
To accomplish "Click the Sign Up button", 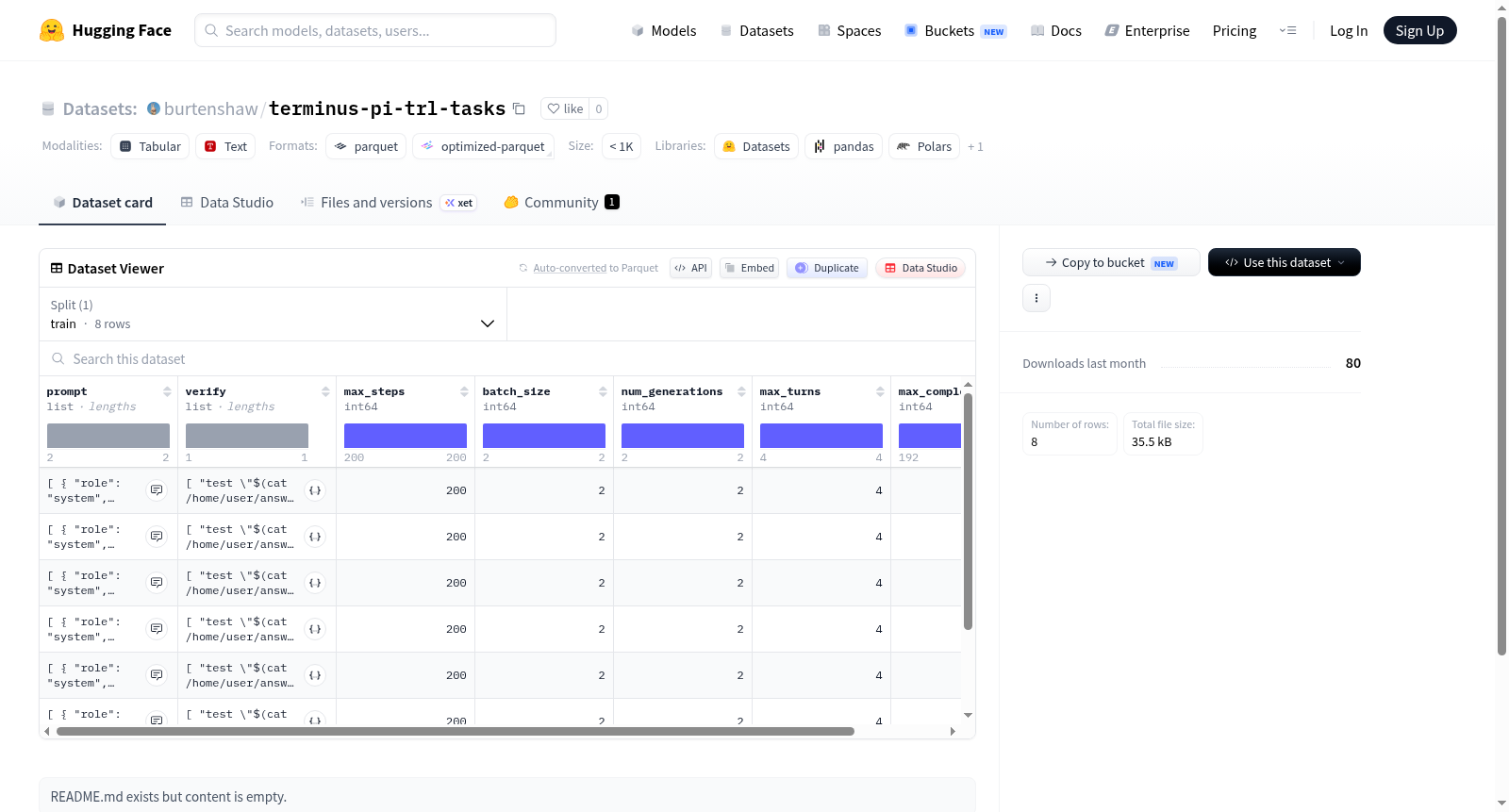I will click(1420, 30).
